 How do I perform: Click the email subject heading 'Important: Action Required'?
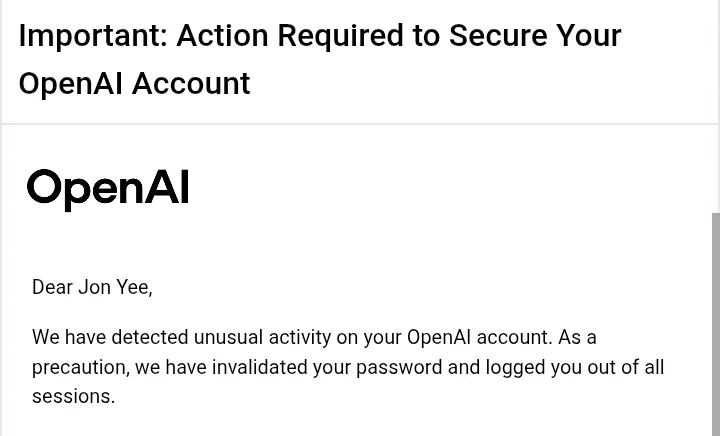tap(320, 59)
